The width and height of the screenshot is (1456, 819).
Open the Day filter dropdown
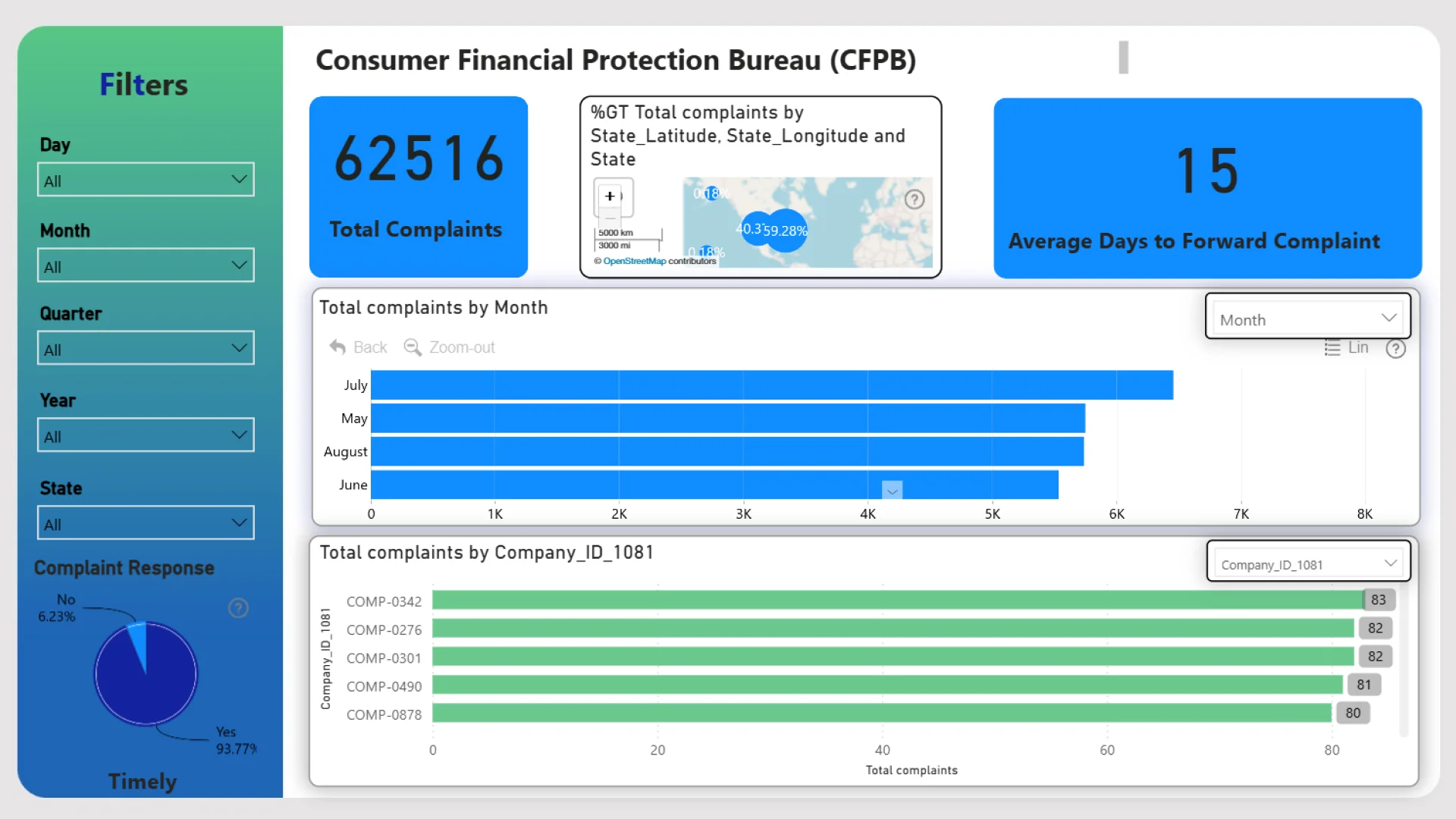pyautogui.click(x=146, y=180)
